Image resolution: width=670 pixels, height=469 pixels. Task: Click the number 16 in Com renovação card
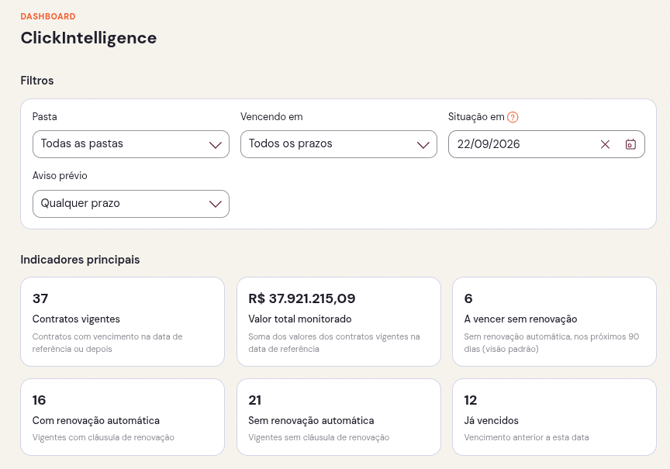(x=39, y=400)
